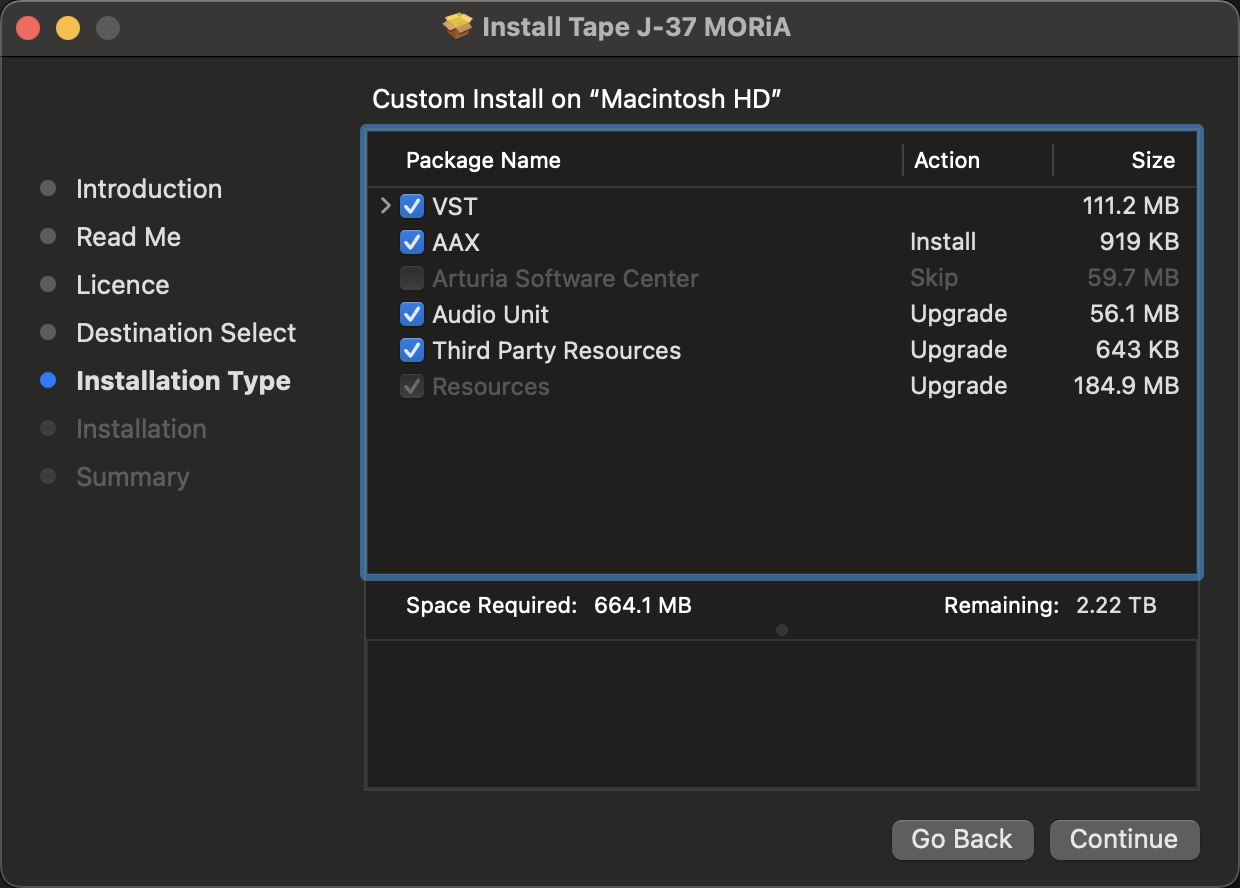Click the red close window button
The width and height of the screenshot is (1240, 888).
[28, 28]
